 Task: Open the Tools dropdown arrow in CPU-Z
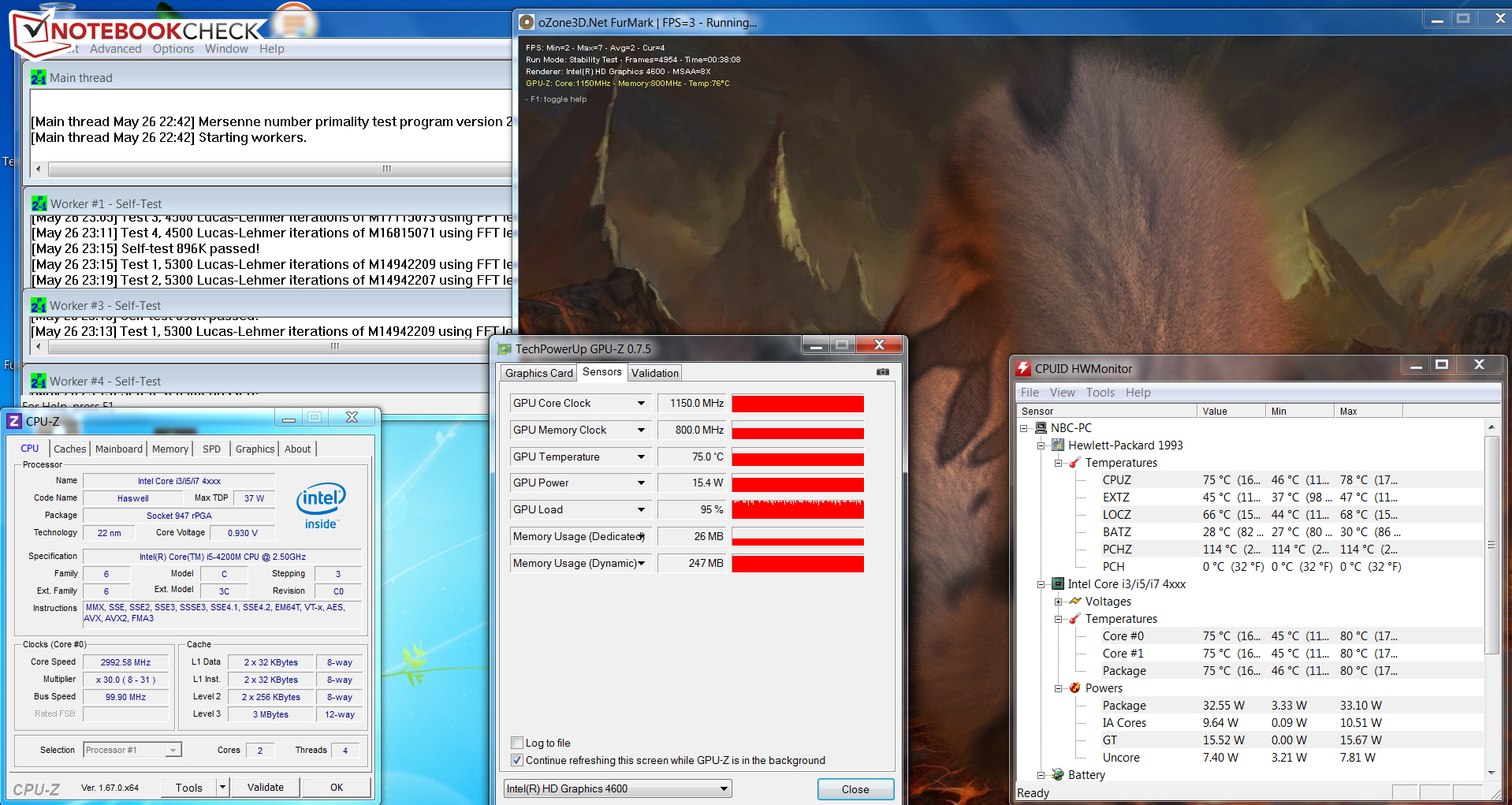[x=222, y=787]
